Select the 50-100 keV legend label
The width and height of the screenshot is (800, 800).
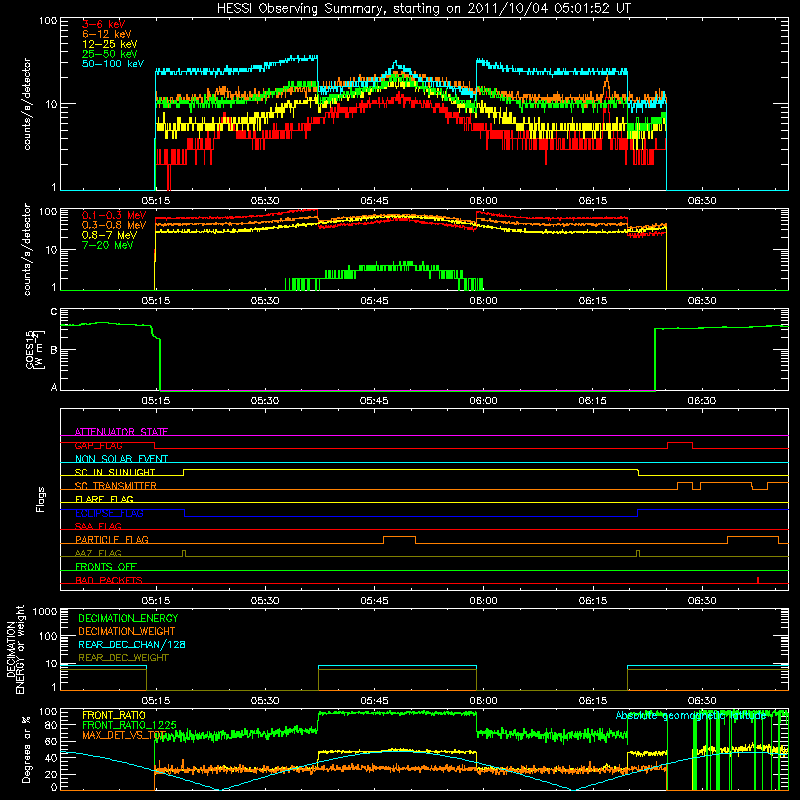point(113,64)
